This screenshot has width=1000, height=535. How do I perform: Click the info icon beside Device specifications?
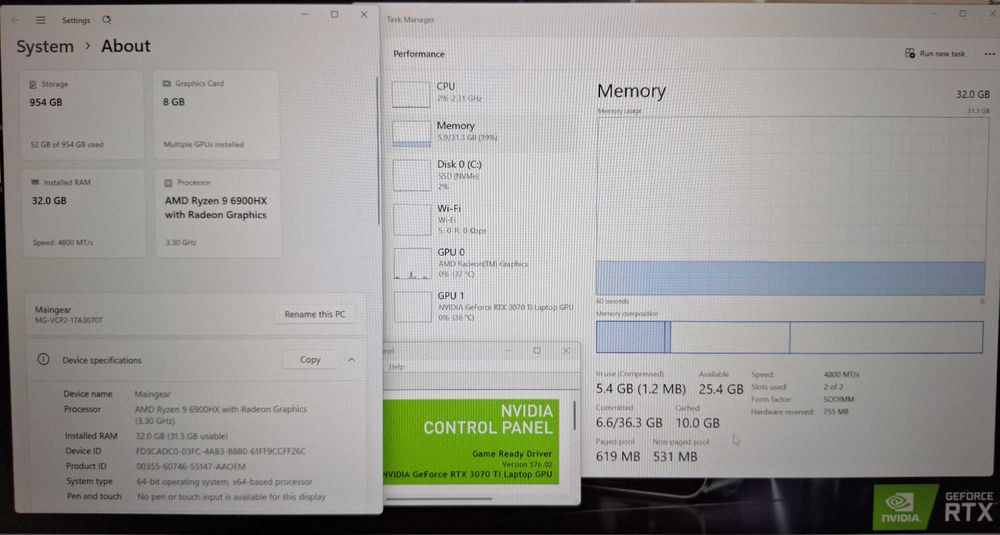click(43, 360)
